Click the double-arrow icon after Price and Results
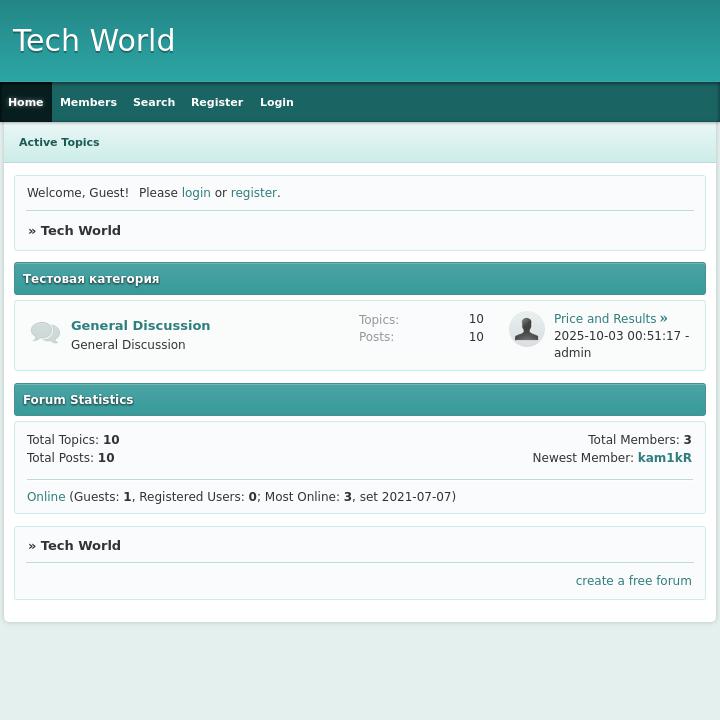Screen dimensions: 720x720 [663, 318]
